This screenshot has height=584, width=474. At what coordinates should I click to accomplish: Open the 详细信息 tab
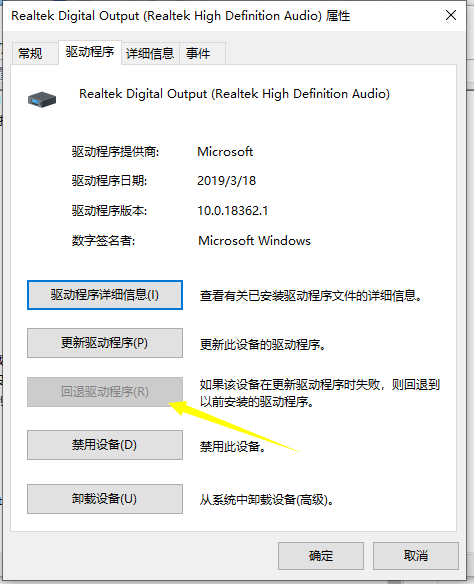150,53
